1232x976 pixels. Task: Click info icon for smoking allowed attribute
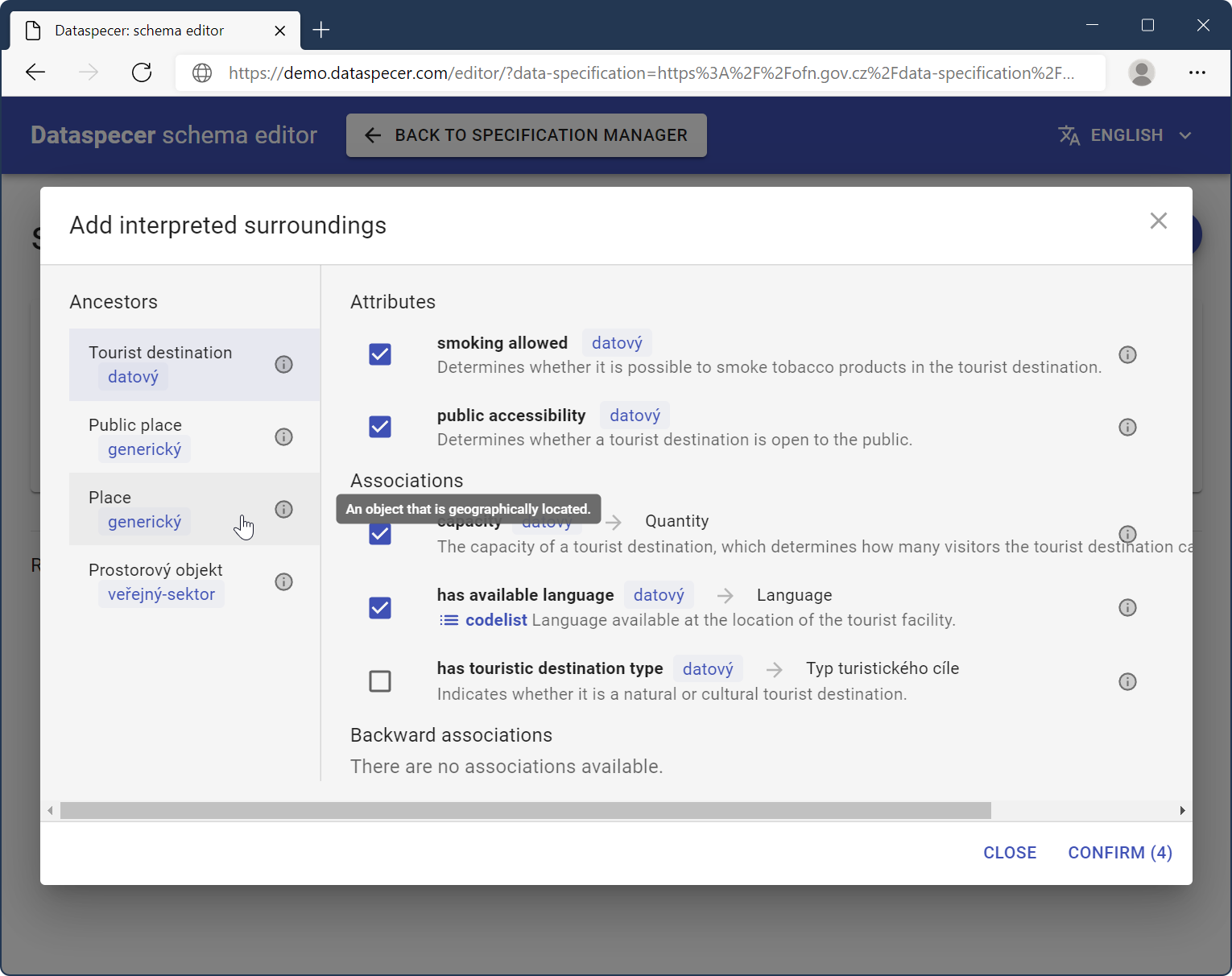point(1127,355)
